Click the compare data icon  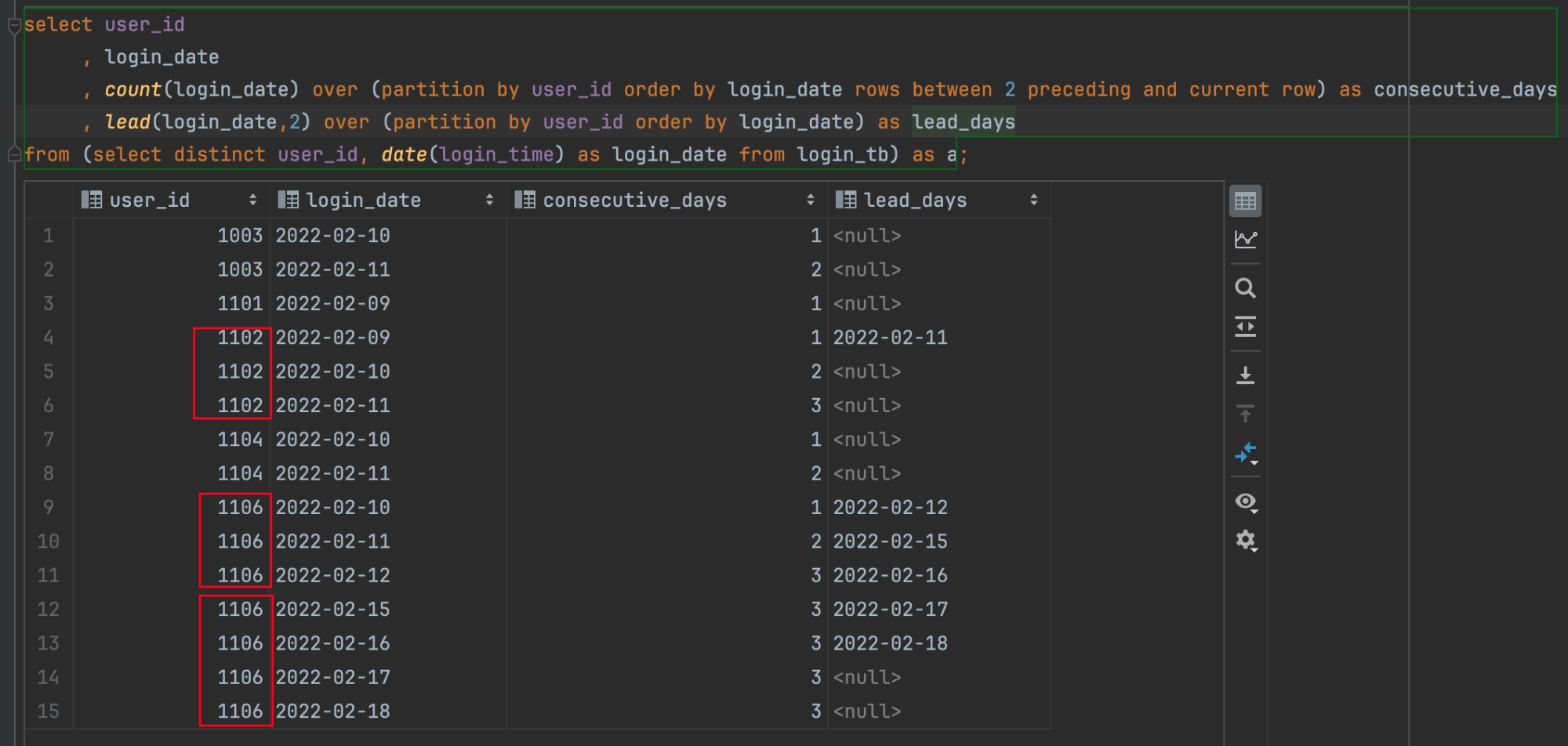[1246, 453]
